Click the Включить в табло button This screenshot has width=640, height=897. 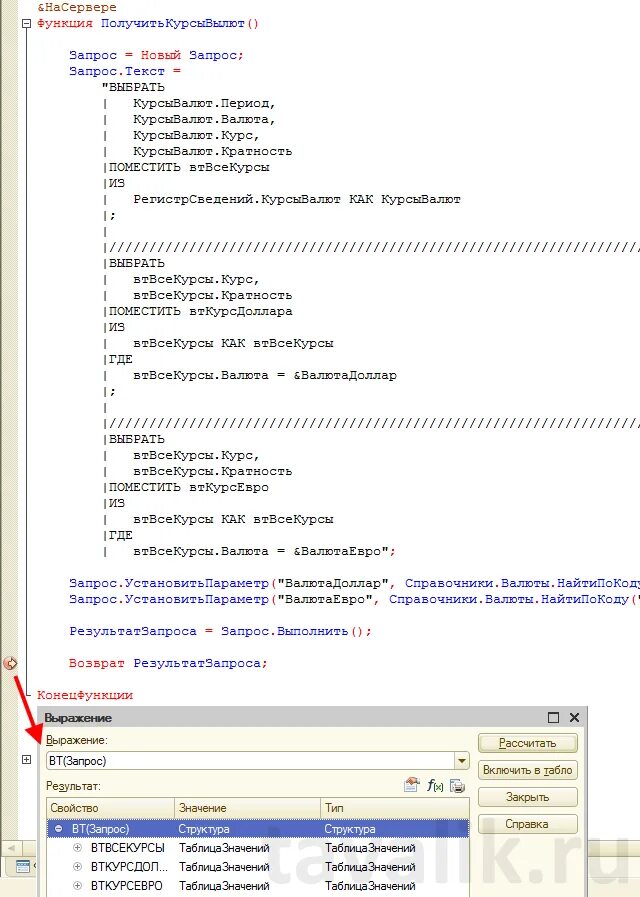pyautogui.click(x=527, y=770)
